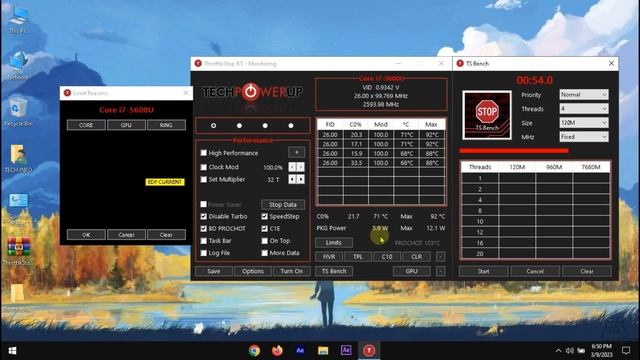Launch Google Chrome from taskbar
This screenshot has width=640, height=360.
(x=254, y=351)
